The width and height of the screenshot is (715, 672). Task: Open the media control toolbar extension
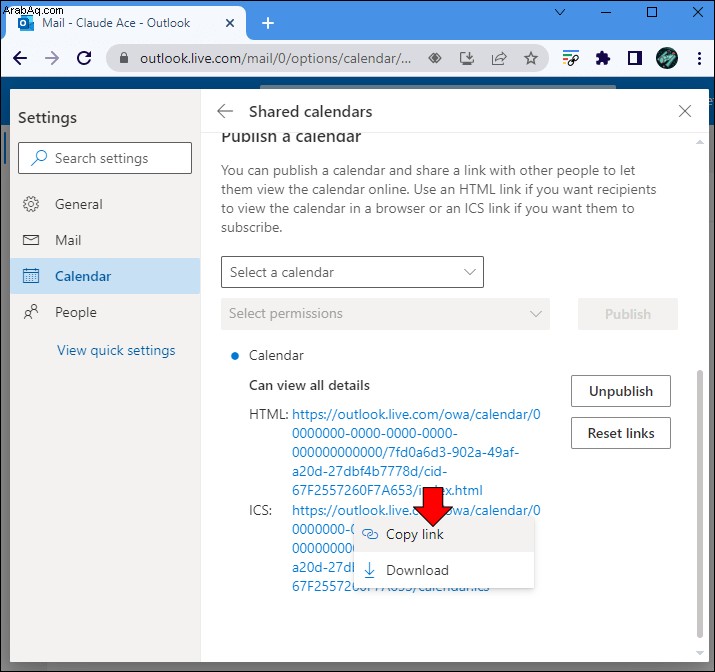tap(570, 58)
